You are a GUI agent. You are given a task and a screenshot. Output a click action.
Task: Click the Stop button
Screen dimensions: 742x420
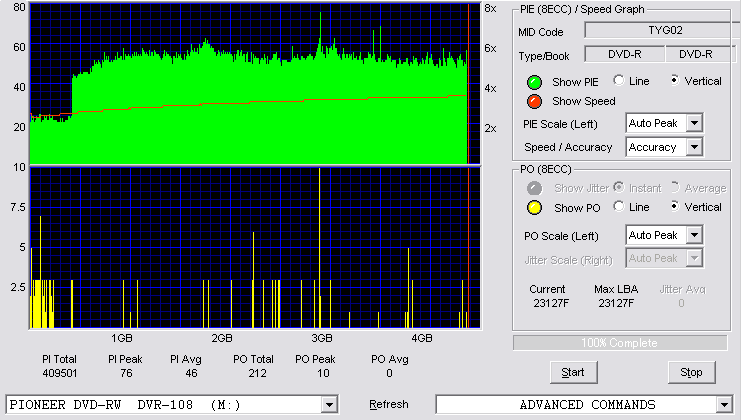(x=691, y=373)
